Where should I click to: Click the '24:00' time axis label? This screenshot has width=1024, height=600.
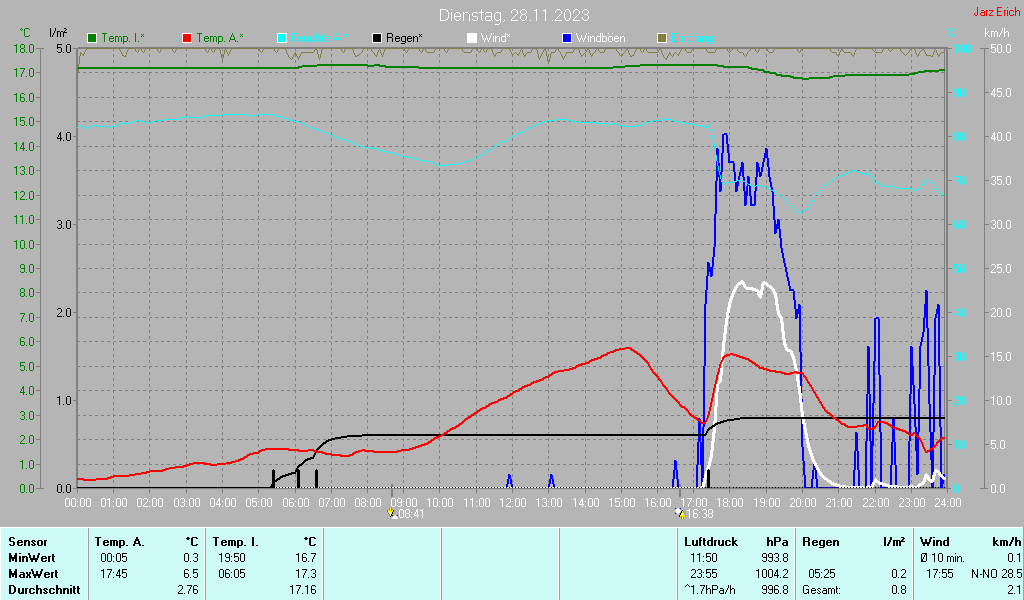pyautogui.click(x=948, y=503)
